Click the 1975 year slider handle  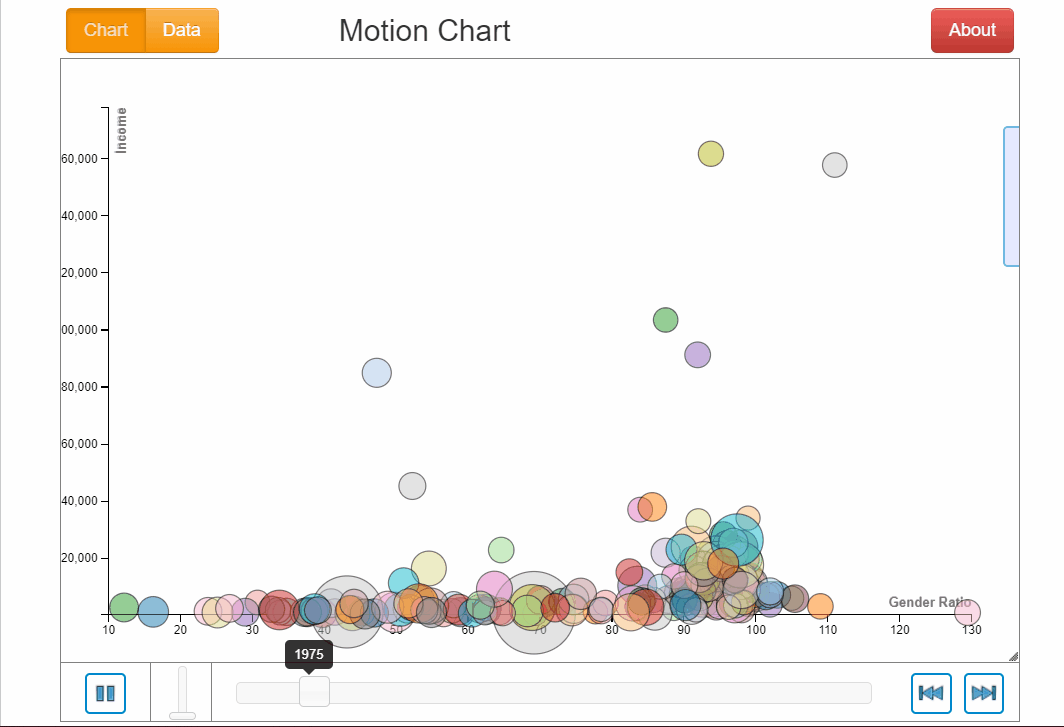pyautogui.click(x=314, y=691)
